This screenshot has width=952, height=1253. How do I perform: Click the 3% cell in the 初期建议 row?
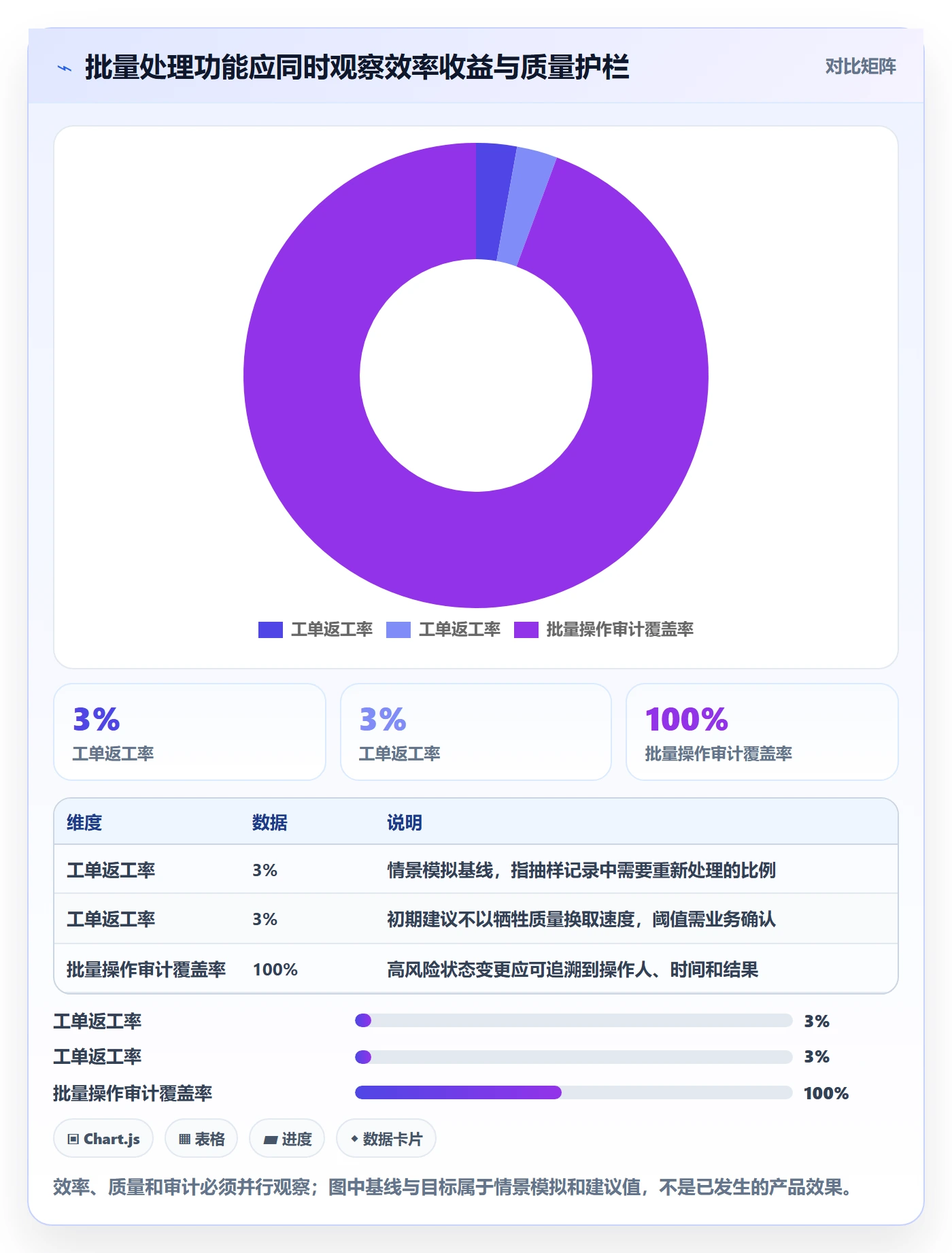point(265,919)
